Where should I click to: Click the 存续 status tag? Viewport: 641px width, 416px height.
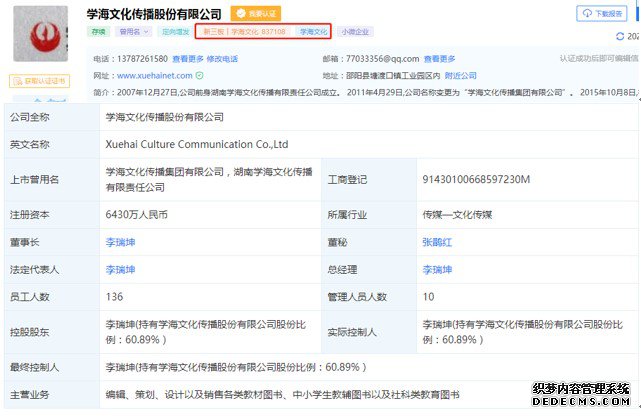coord(99,31)
